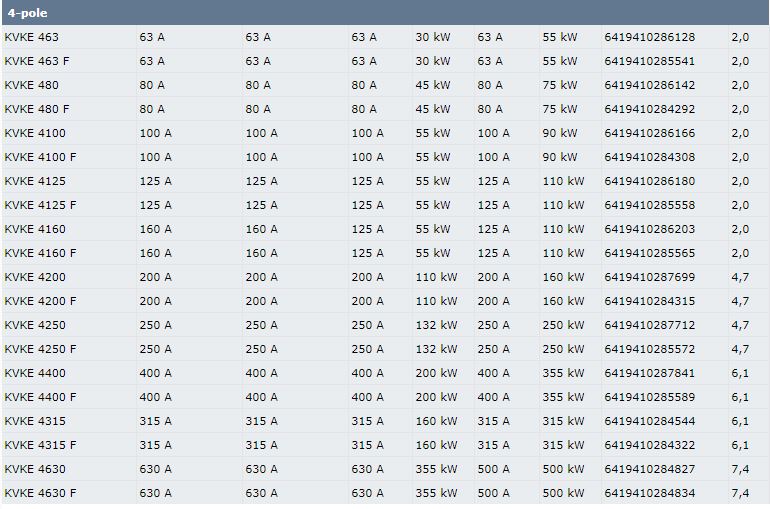Select the KVKE 4125 F model name
This screenshot has height=509, width=770.
click(x=40, y=206)
